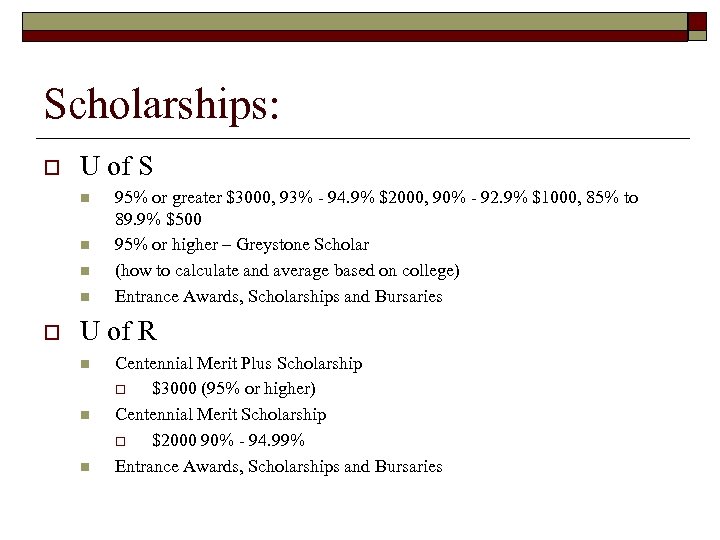The height and width of the screenshot is (540, 720).
Task: Click the "U of S" heading
Action: 116,165
